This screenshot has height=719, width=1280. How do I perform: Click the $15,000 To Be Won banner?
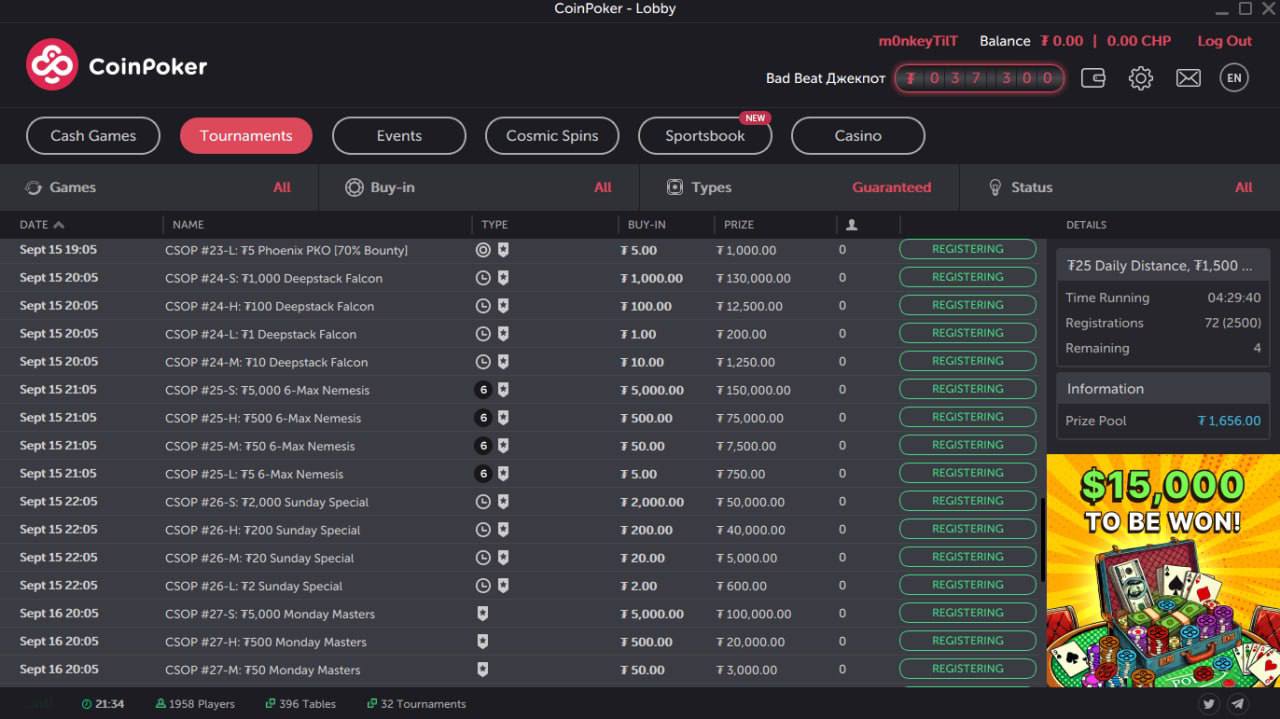click(1163, 570)
